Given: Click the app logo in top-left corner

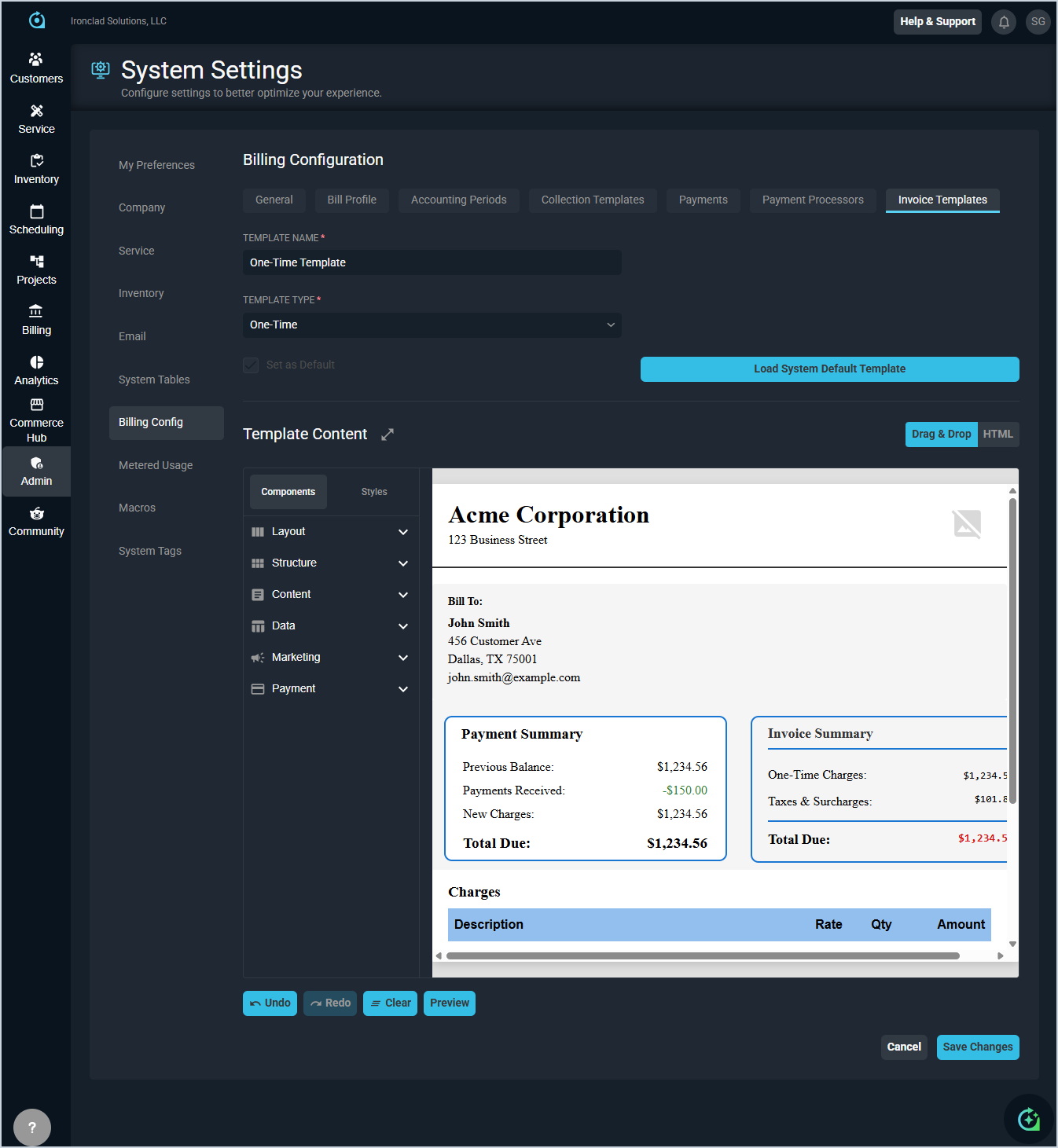Looking at the screenshot, I should (37, 20).
